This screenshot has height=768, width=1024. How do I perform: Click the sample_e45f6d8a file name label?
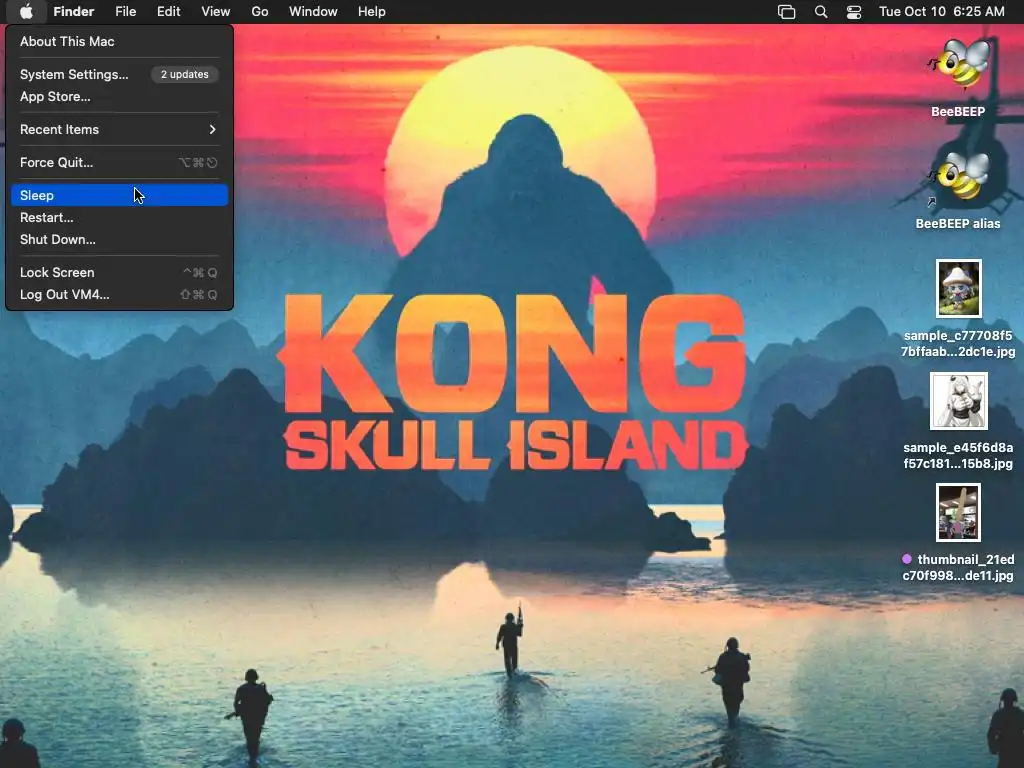point(958,456)
